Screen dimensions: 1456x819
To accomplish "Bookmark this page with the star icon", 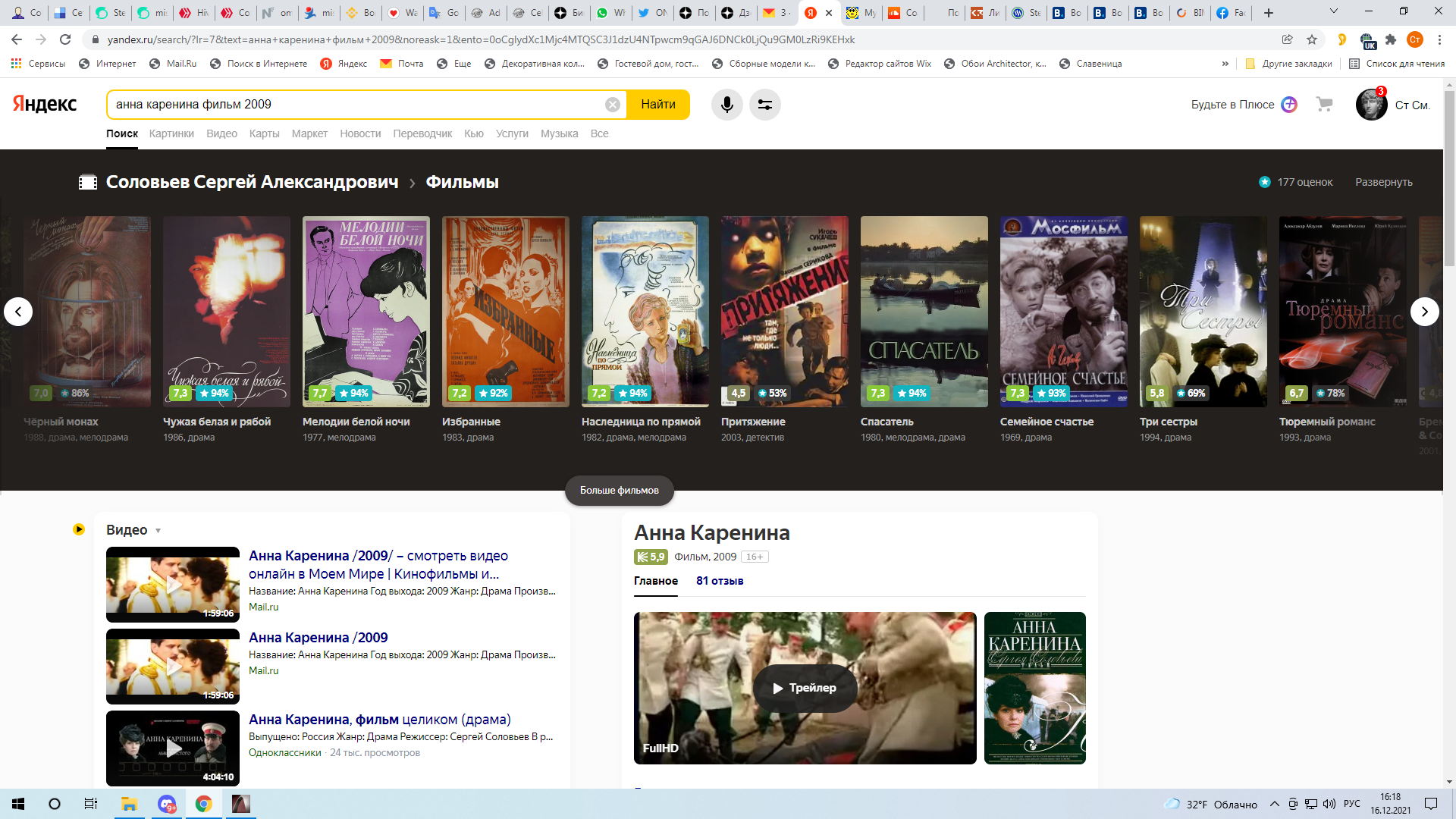I will pos(1311,39).
